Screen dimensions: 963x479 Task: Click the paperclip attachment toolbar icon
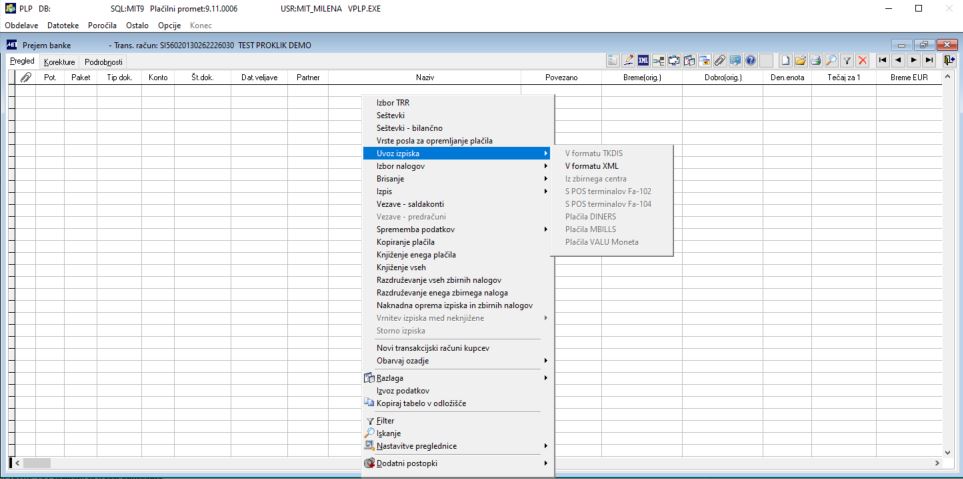(719, 60)
